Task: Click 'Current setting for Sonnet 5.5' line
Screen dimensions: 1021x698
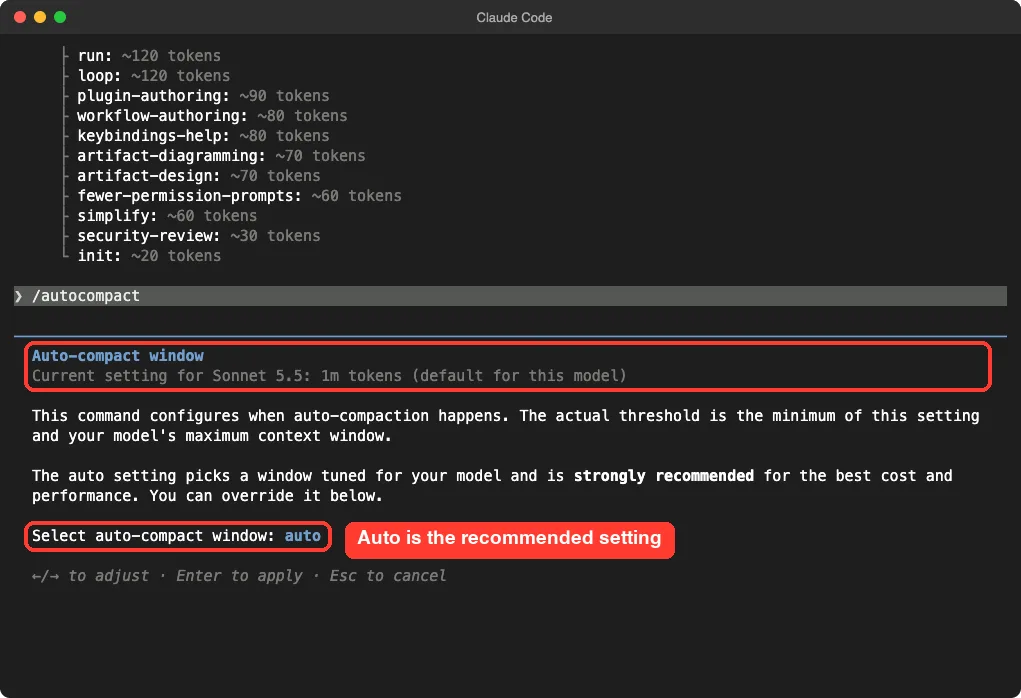Action: pos(329,376)
